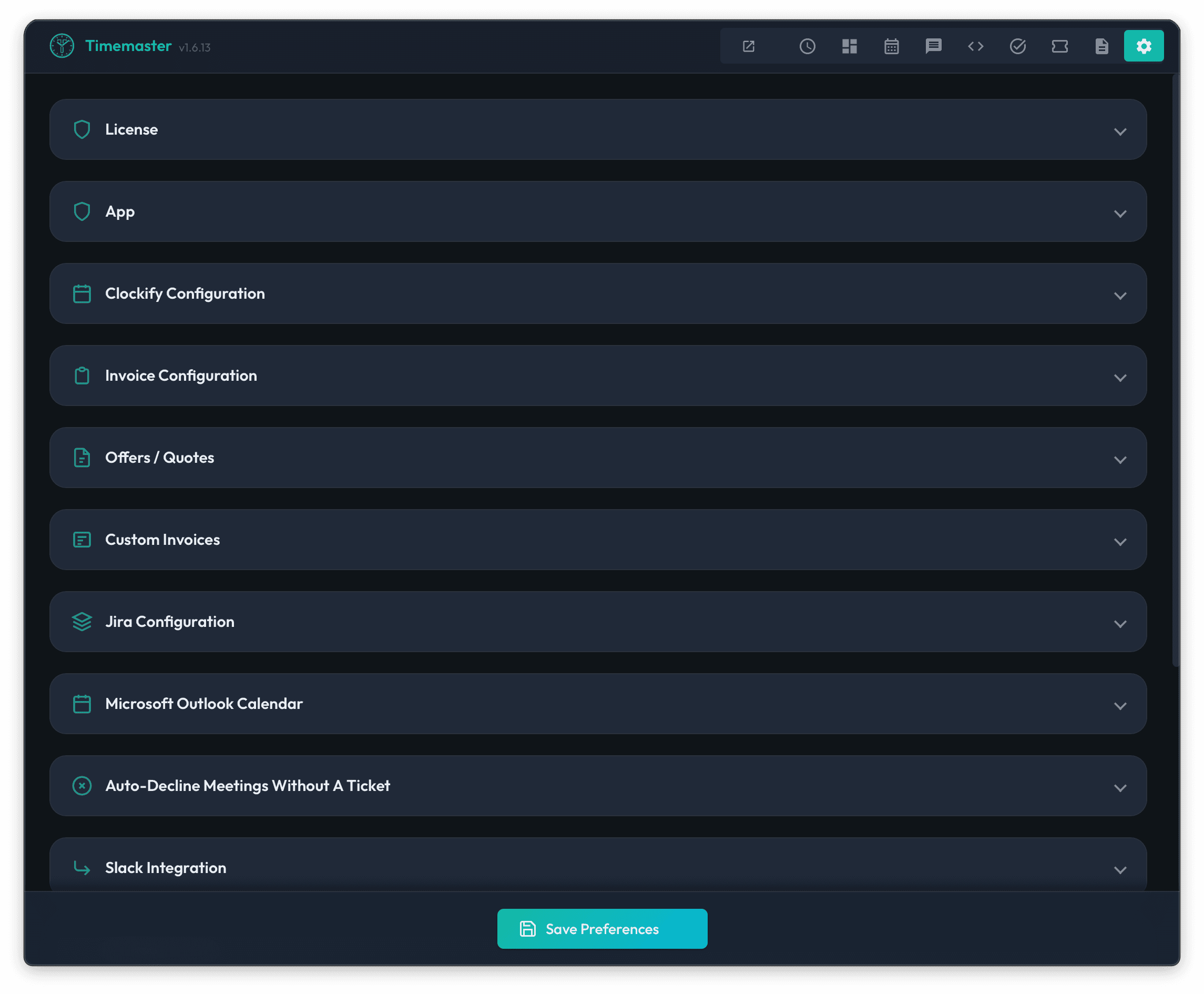Screen dimensions: 1204x994
Task: Expand the Invoice Configuration chevron
Action: click(x=1120, y=378)
